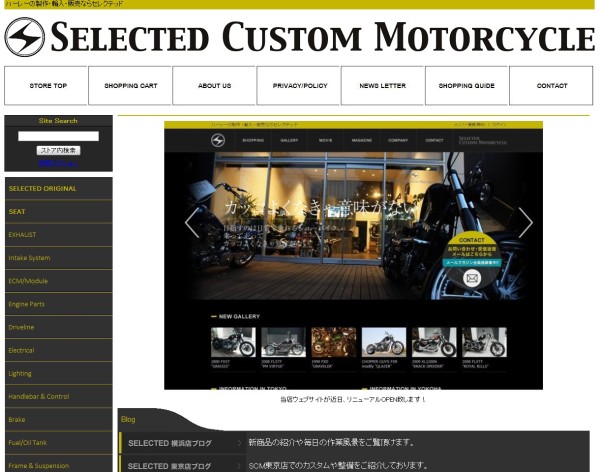Screen dimensions: 600x472
Task: Select Intake System category
Action: [59, 258]
